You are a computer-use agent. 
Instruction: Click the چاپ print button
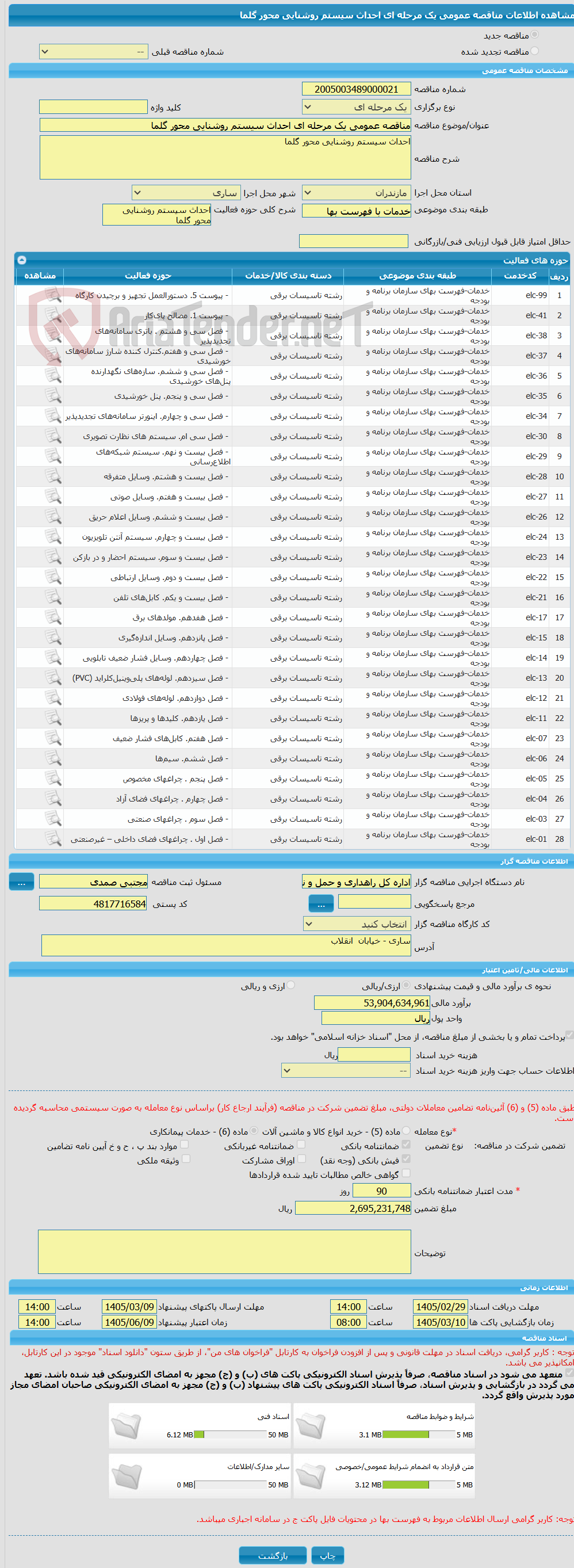327,1555
